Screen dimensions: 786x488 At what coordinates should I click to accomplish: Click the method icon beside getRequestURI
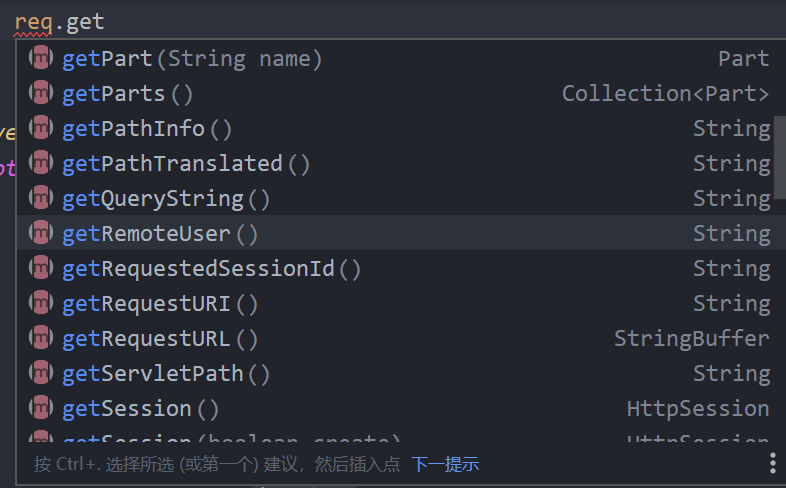40,304
